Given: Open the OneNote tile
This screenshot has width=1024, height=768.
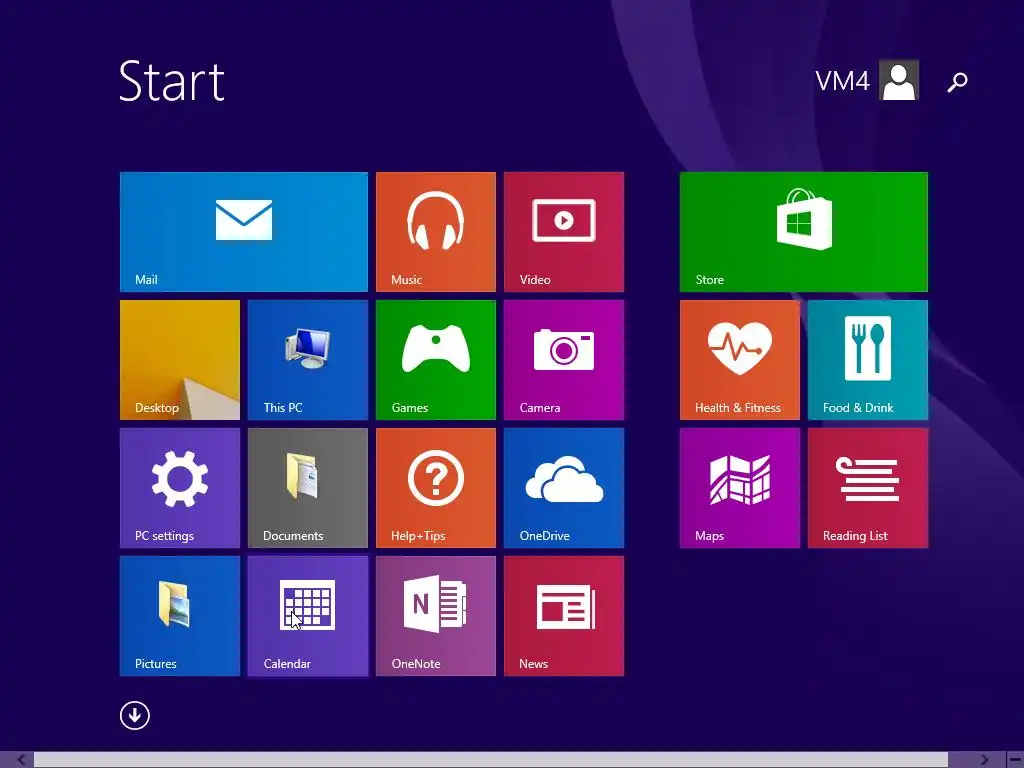Looking at the screenshot, I should point(436,616).
